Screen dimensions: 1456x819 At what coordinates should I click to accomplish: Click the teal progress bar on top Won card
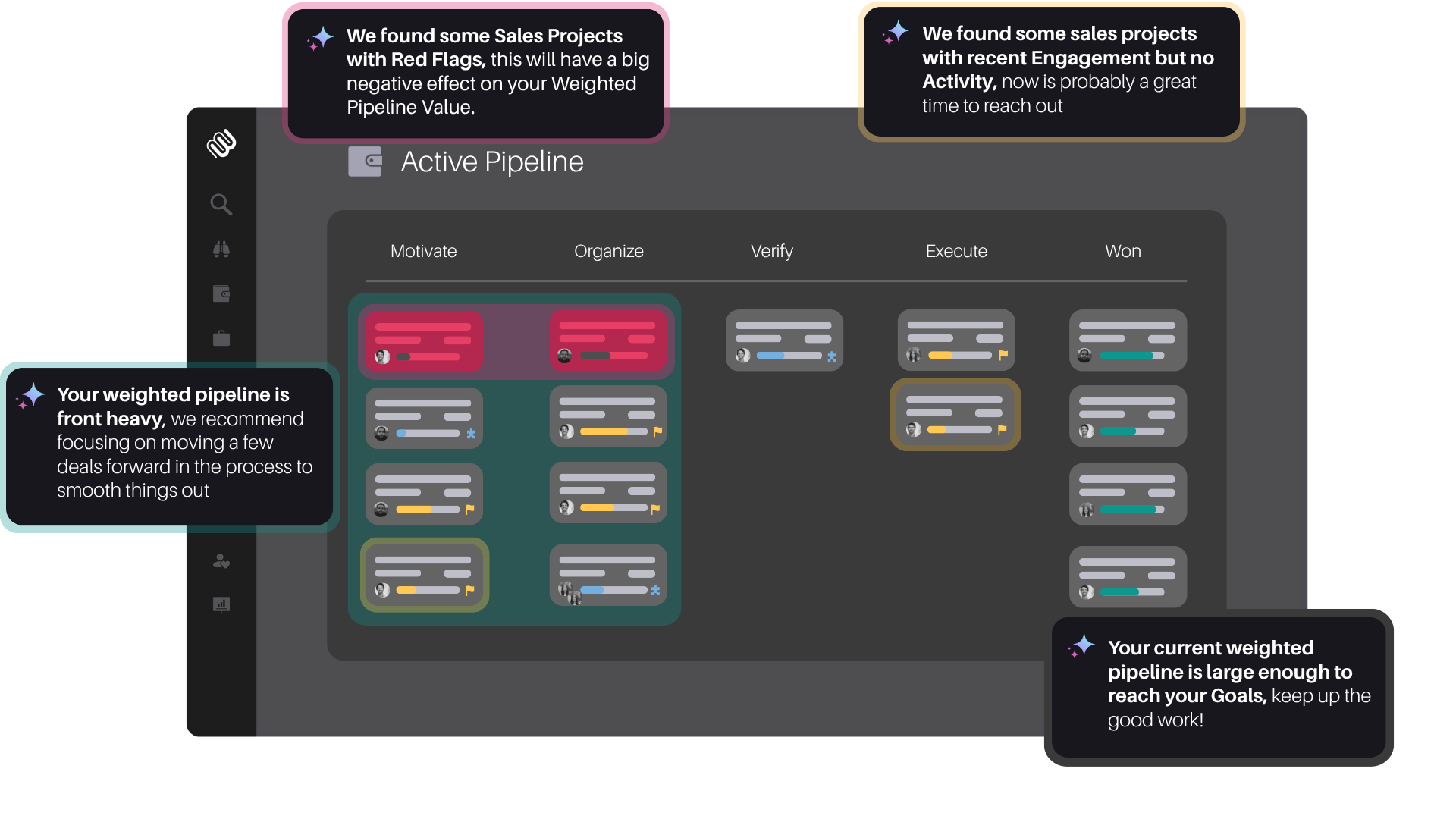[x=1132, y=356]
